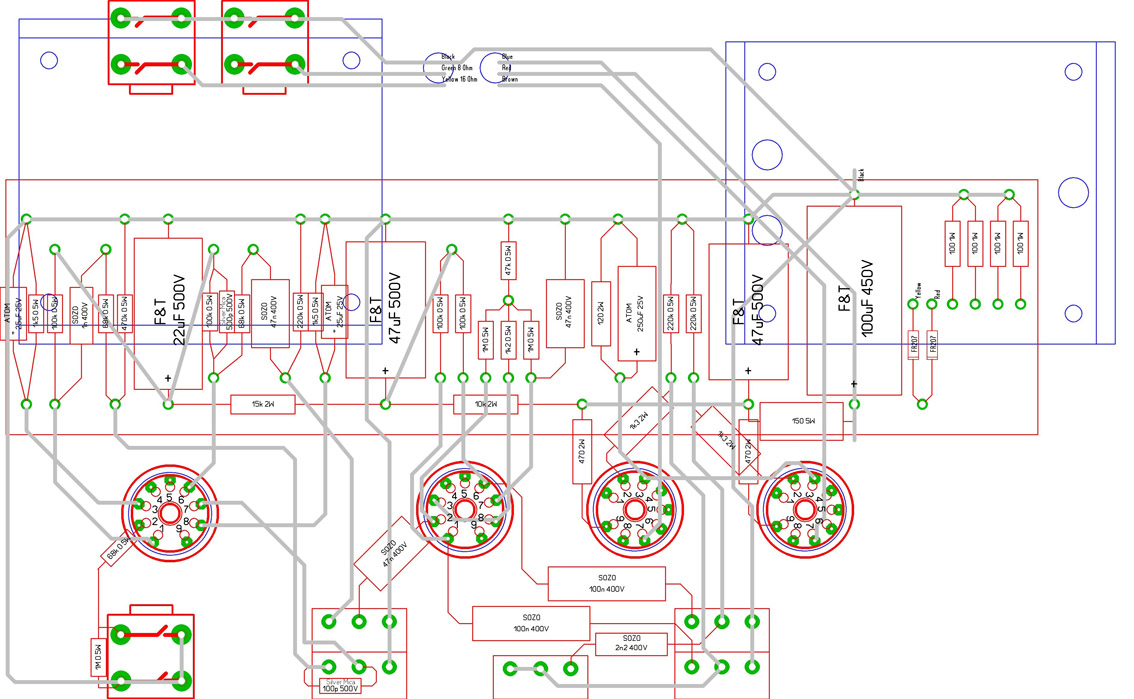The image size is (1134, 699).
Task: Select the 1M 0.5W resistor beside input jack
Action: [98, 658]
